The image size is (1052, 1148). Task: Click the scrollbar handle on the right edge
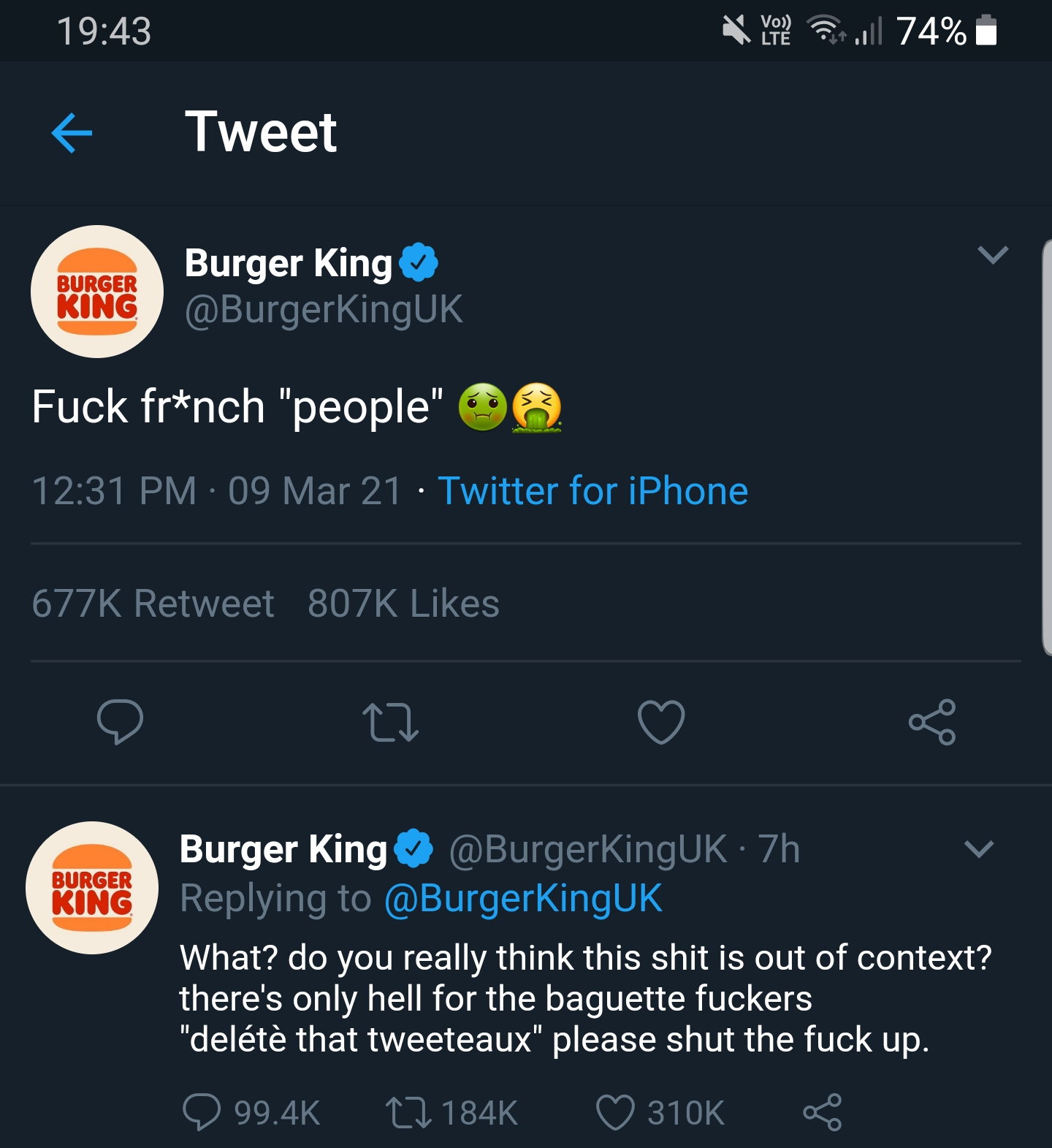(x=1046, y=446)
